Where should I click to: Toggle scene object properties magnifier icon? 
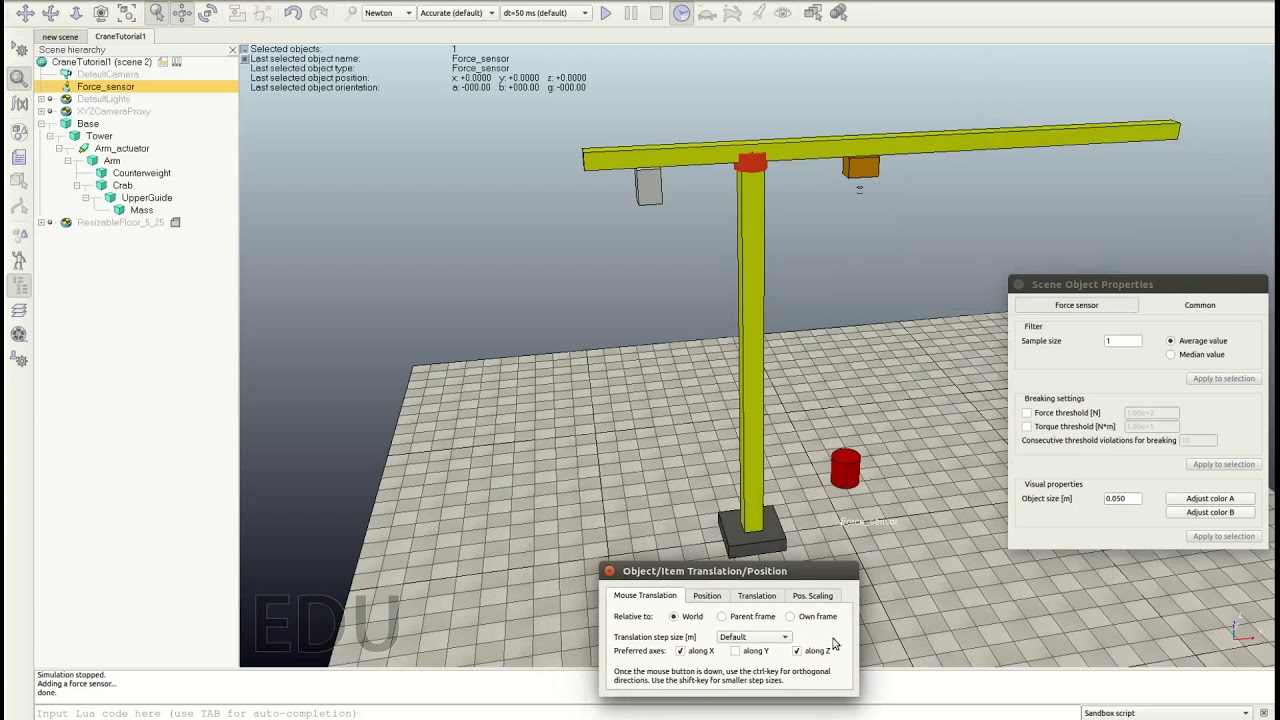18,78
